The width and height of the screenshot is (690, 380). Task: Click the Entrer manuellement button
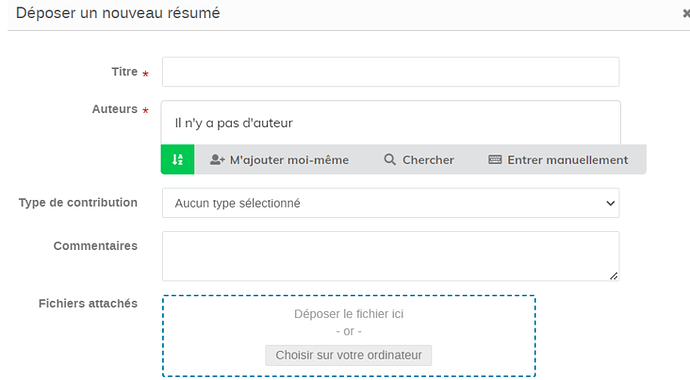pos(558,160)
